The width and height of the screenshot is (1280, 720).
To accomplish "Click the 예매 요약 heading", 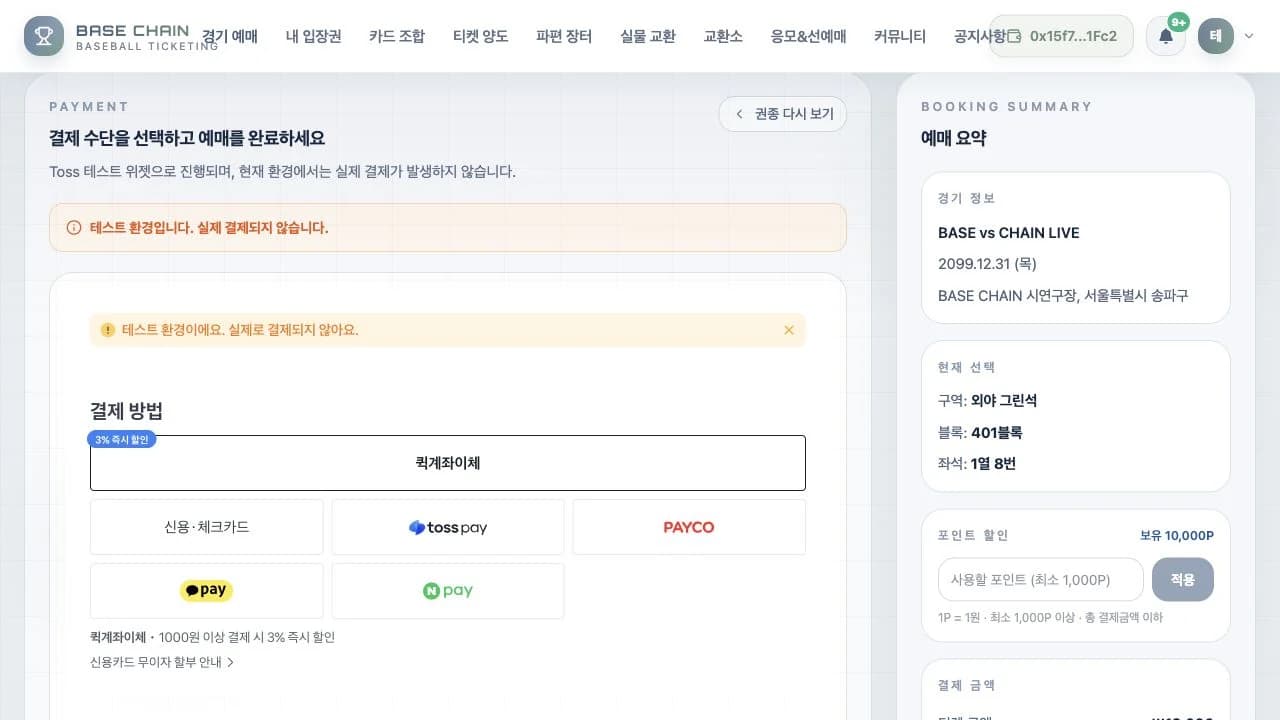I will point(953,138).
